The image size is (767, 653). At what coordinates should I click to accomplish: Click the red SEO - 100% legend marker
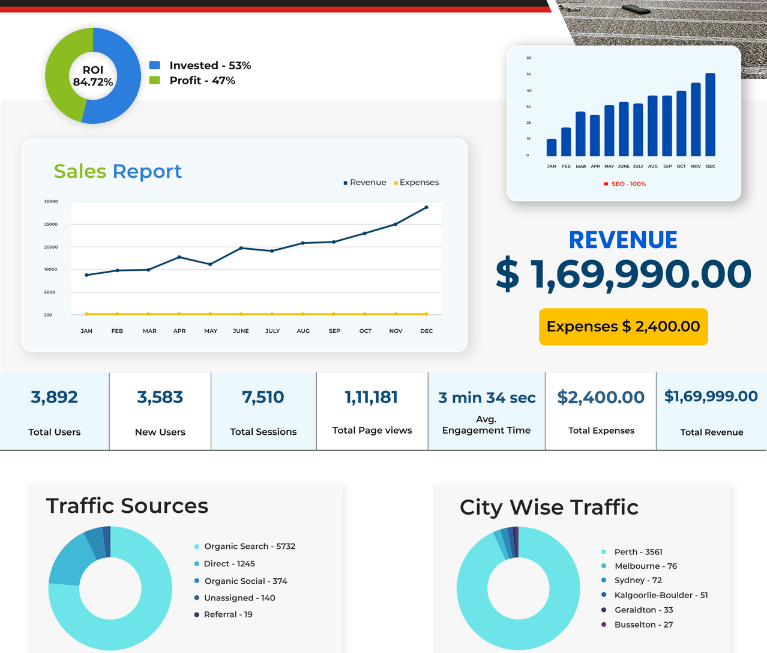point(606,184)
